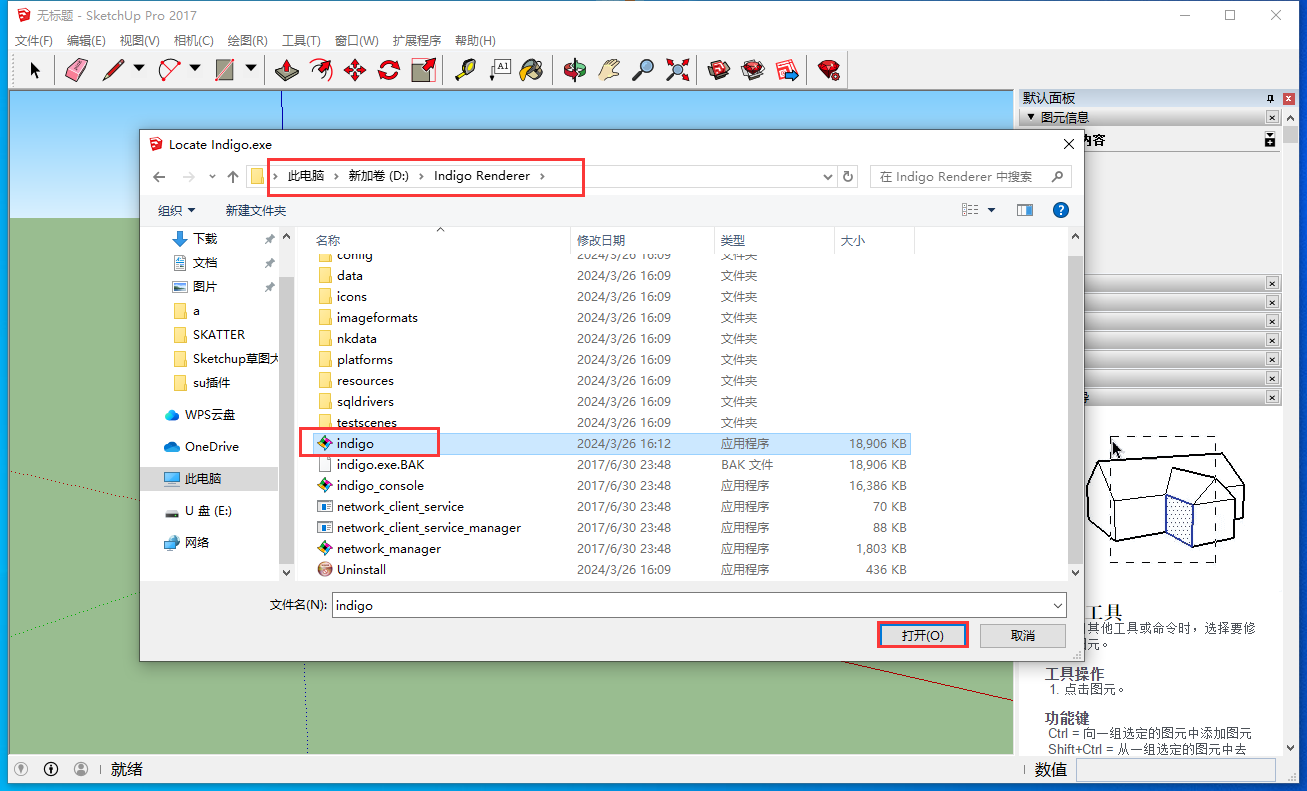Activate the Paint Bucket tool
This screenshot has height=791, width=1307.
[533, 70]
